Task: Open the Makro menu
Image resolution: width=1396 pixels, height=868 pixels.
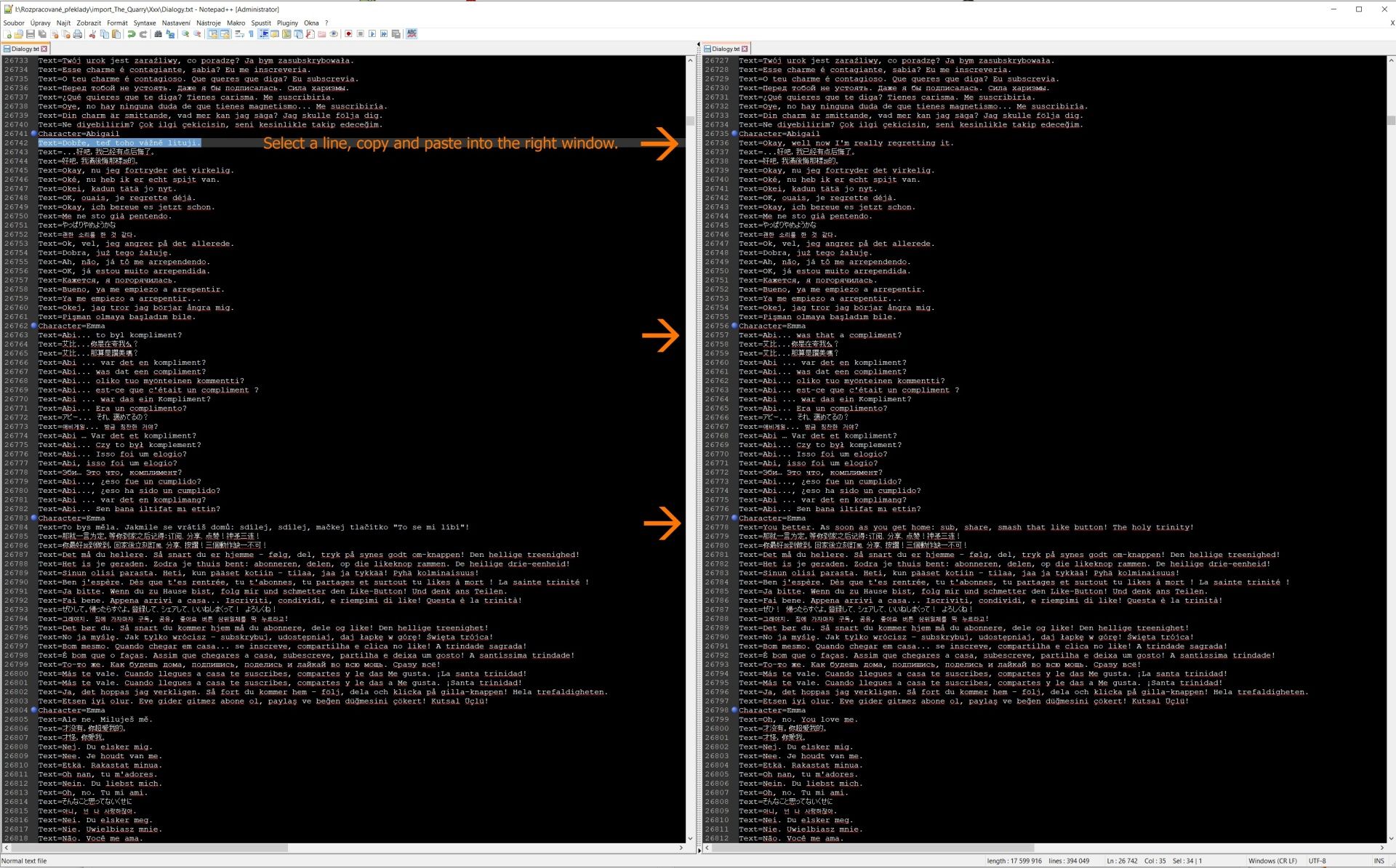Action: pyautogui.click(x=236, y=23)
